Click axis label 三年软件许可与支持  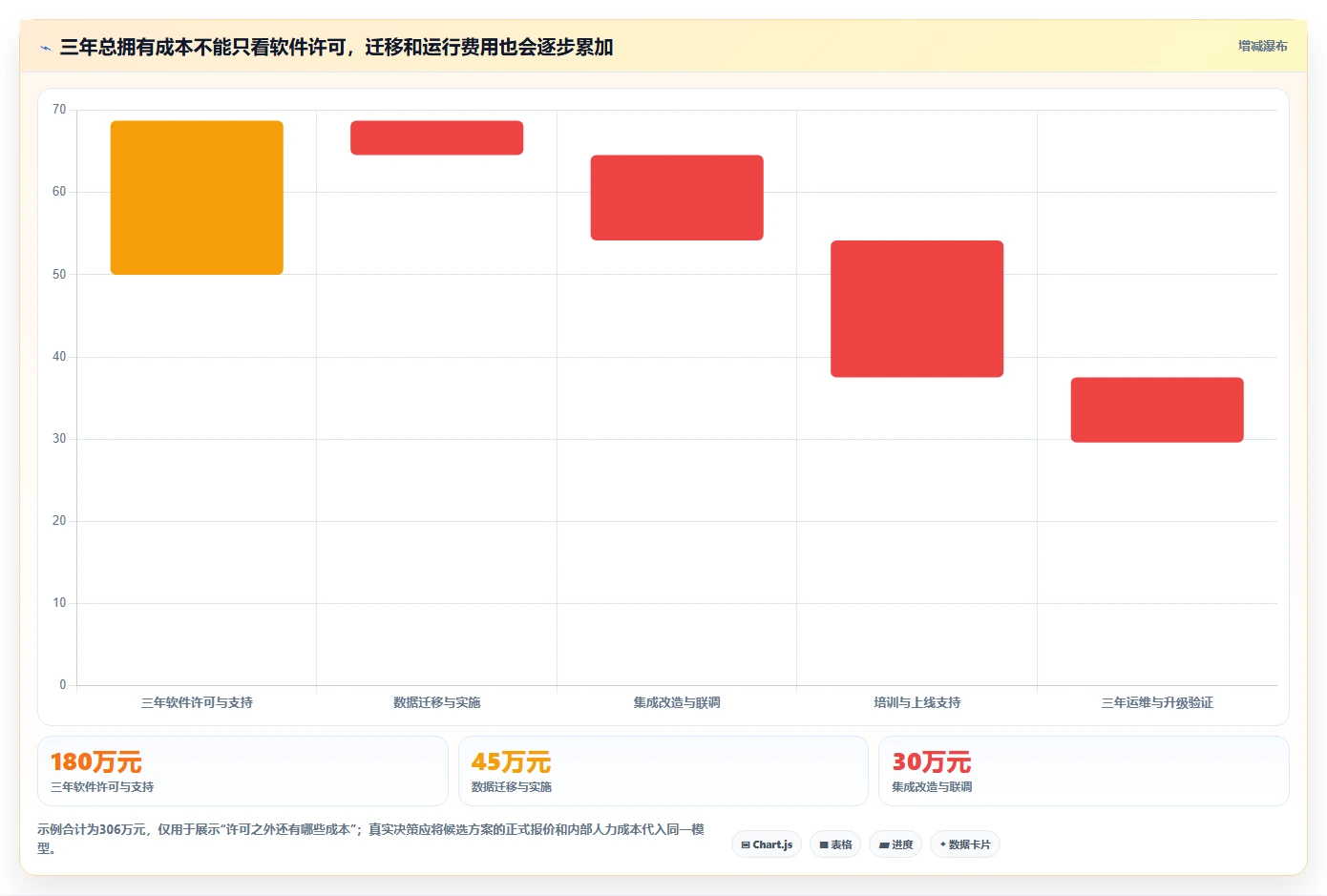pos(197,702)
